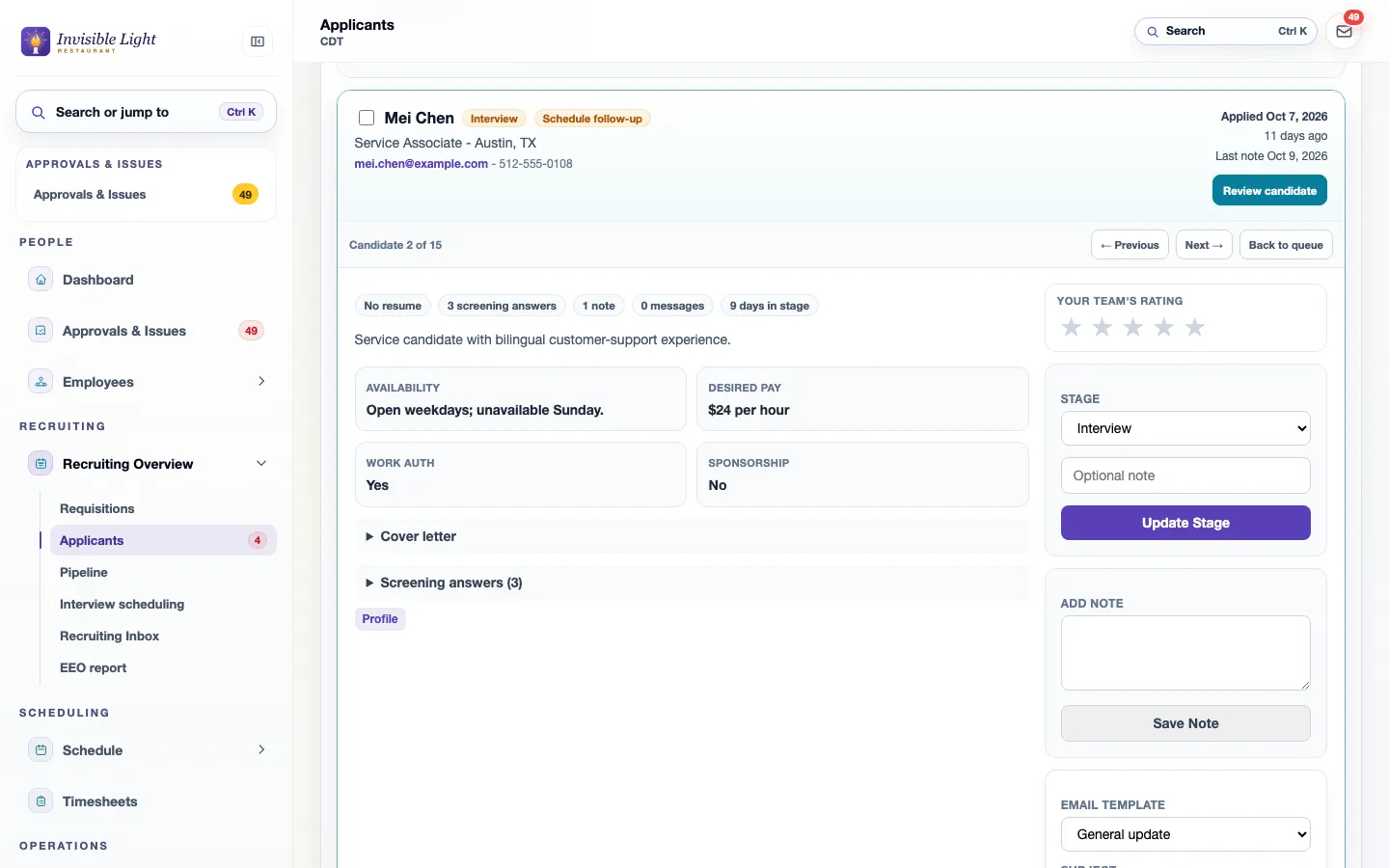Go to Pipeline page
The width and height of the screenshot is (1389, 868).
[x=84, y=573]
